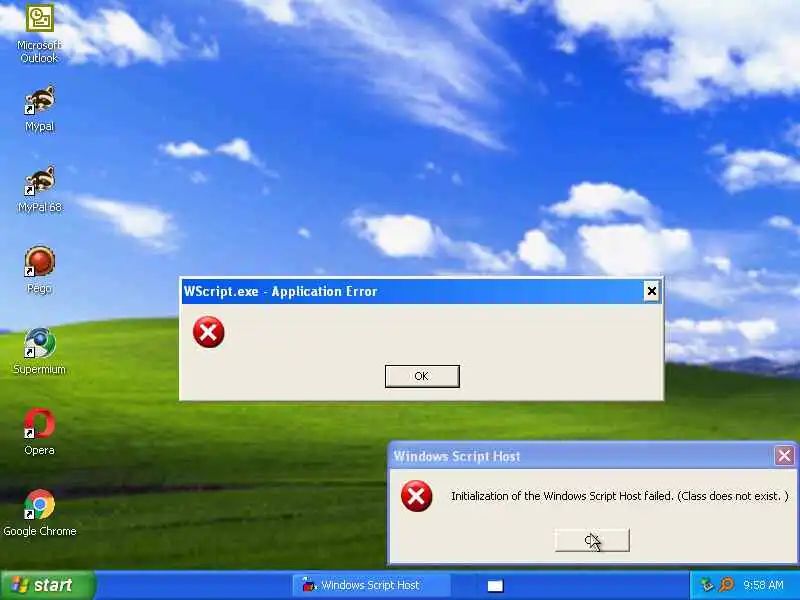
Task: Click the red error icon in WScript.exe dialog
Action: (208, 332)
